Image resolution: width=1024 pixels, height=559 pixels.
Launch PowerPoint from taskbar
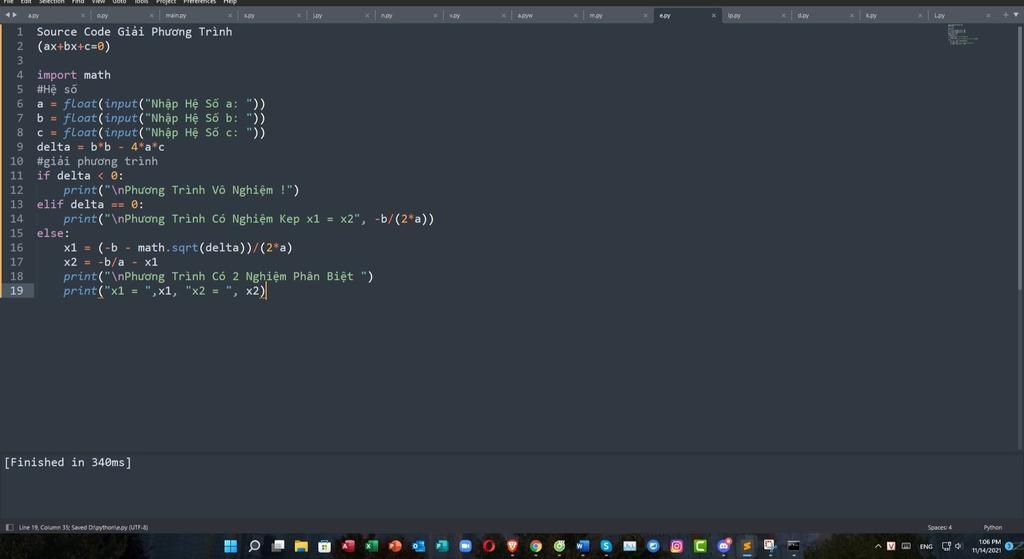(x=395, y=546)
